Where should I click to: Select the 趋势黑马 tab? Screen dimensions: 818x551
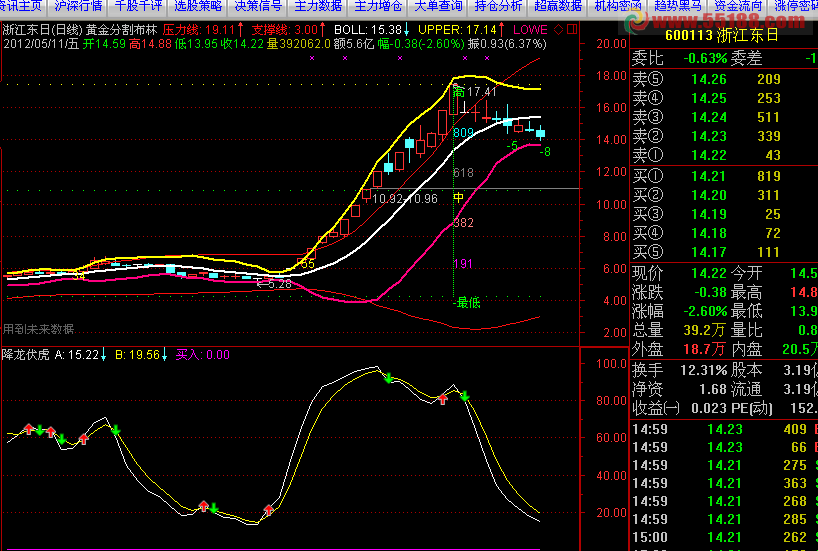[x=678, y=6]
